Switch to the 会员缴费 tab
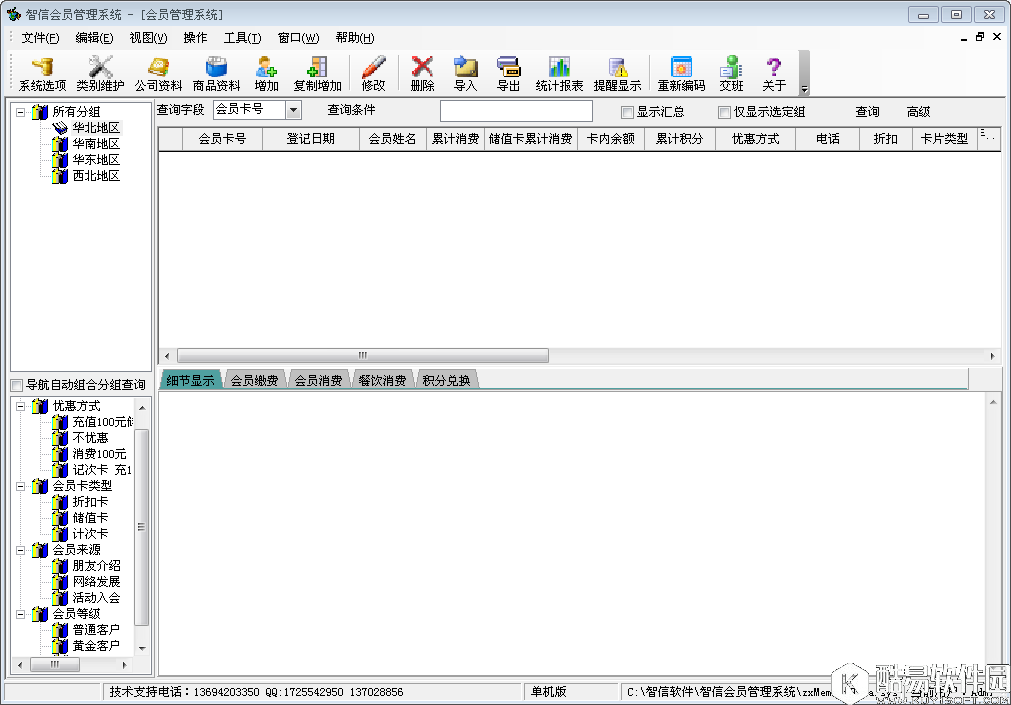 pyautogui.click(x=254, y=381)
